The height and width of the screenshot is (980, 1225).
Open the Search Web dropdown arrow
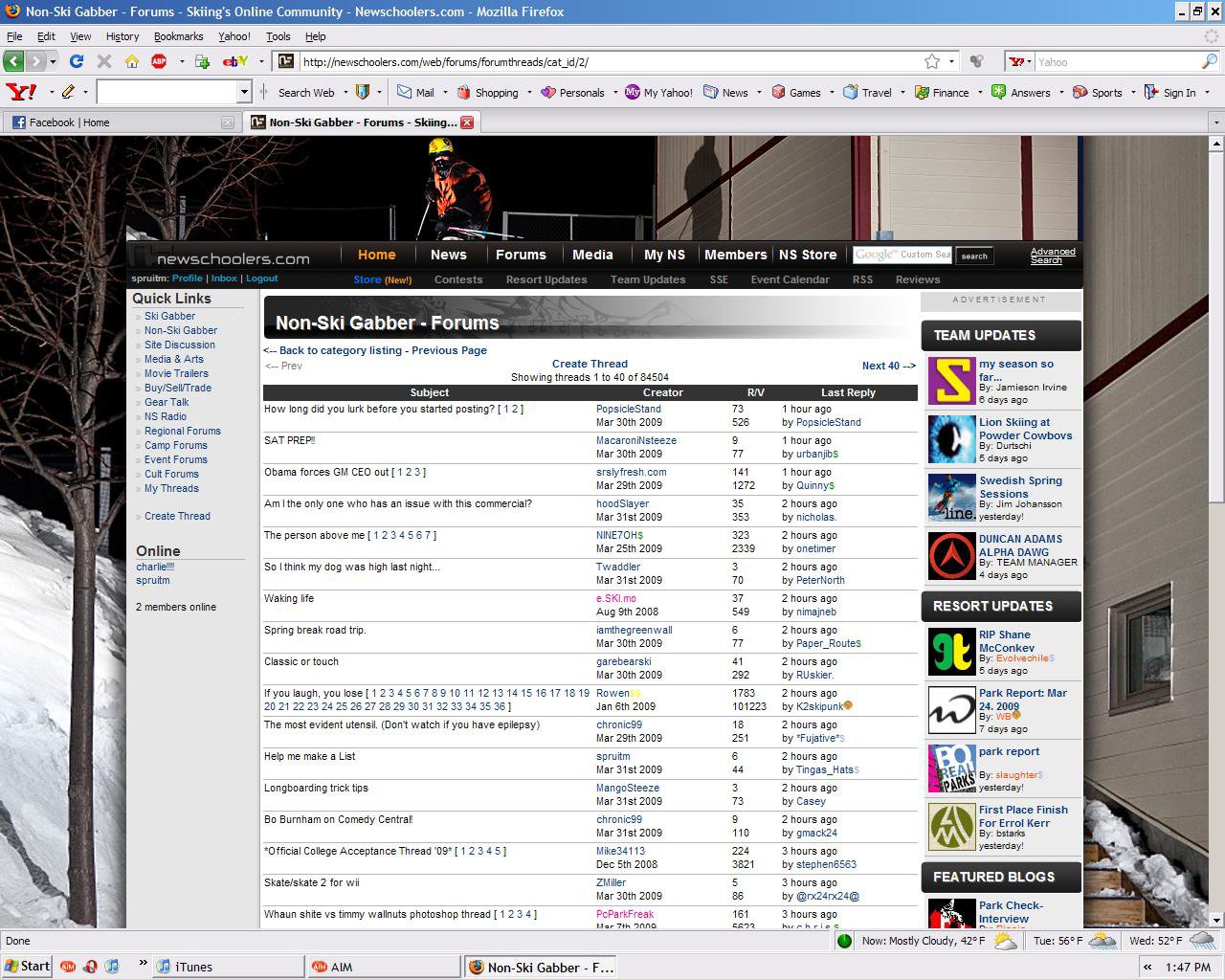pyautogui.click(x=345, y=92)
